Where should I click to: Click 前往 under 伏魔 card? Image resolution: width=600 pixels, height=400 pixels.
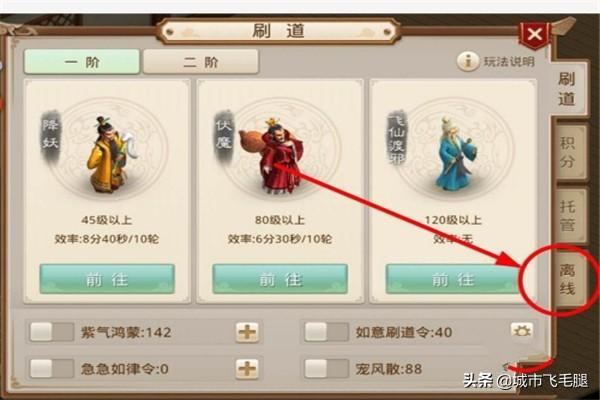(x=280, y=279)
